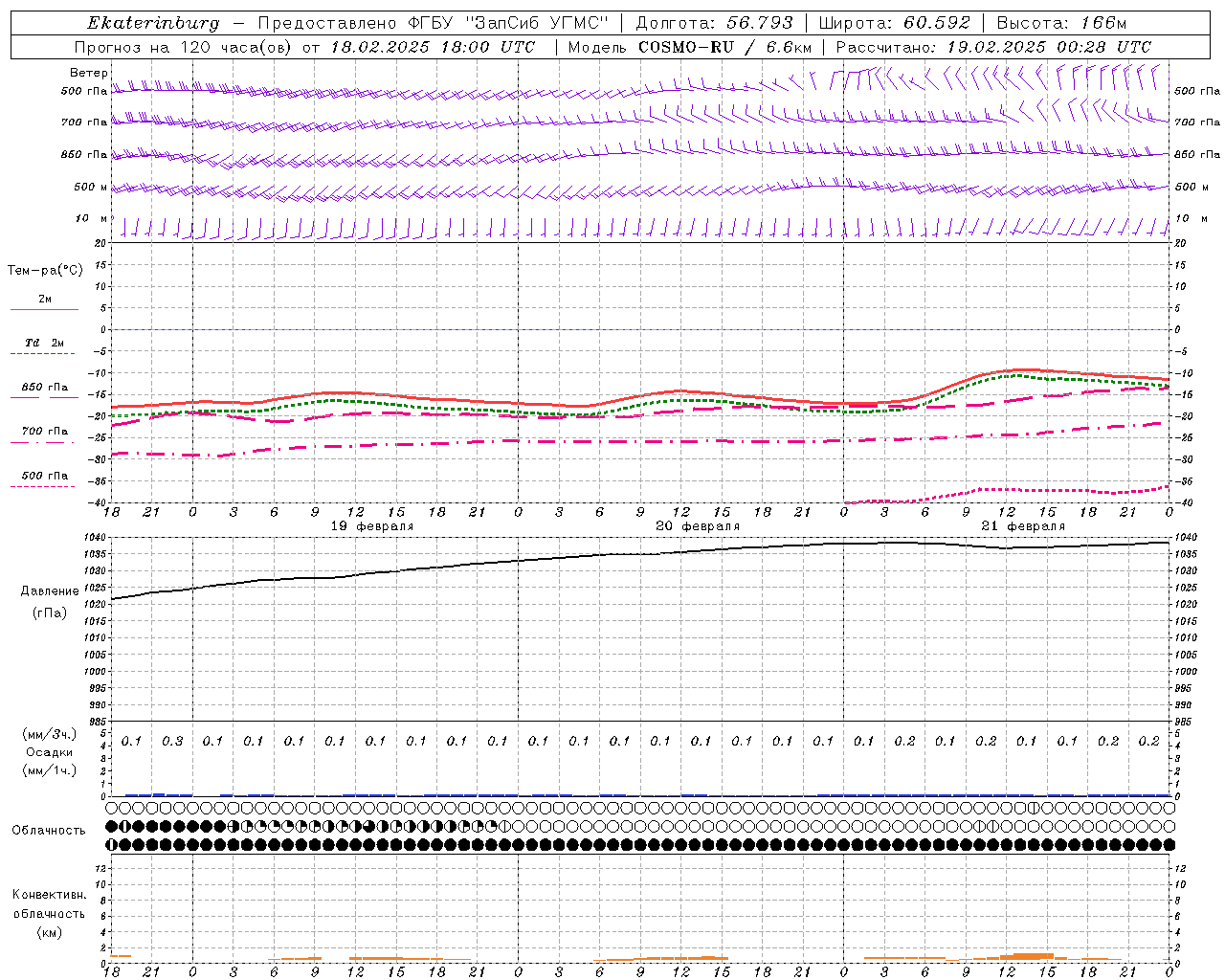
Task: Click the 21 февраля date label
Action: [x=1023, y=526]
